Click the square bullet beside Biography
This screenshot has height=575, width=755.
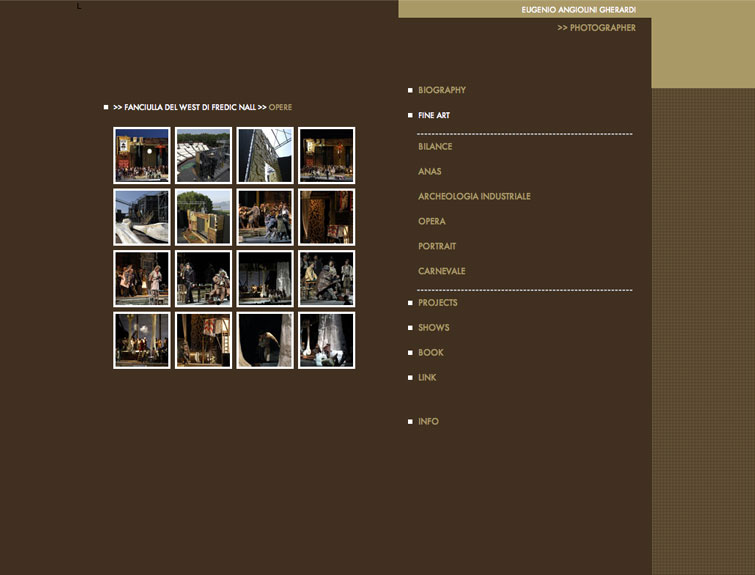tap(410, 90)
